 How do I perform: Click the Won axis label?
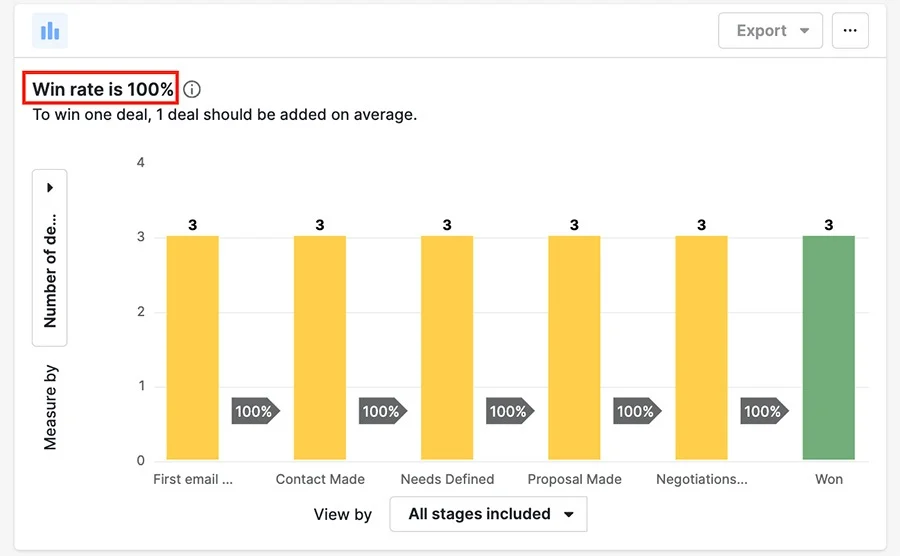point(829,479)
